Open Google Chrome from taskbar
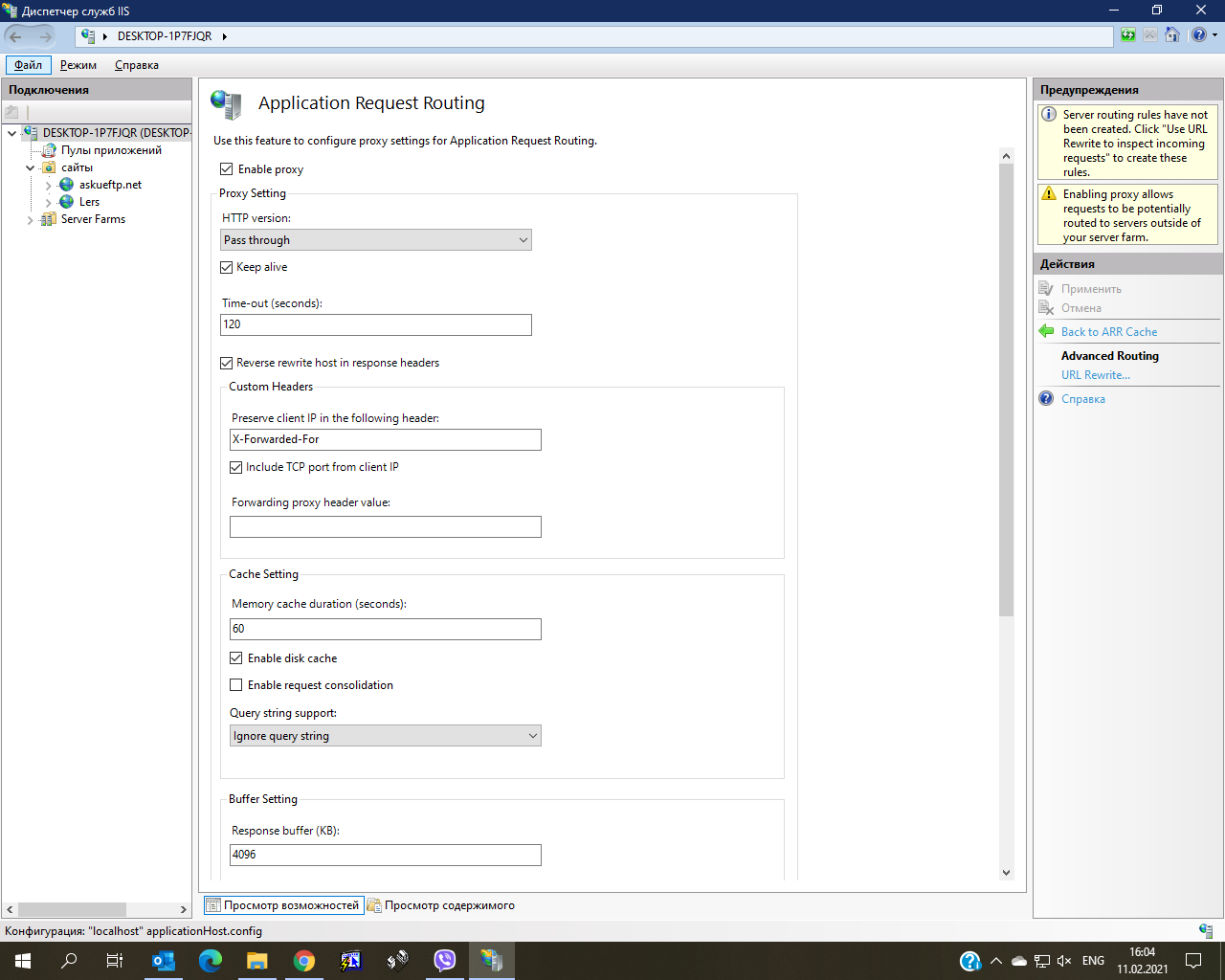 [x=304, y=961]
